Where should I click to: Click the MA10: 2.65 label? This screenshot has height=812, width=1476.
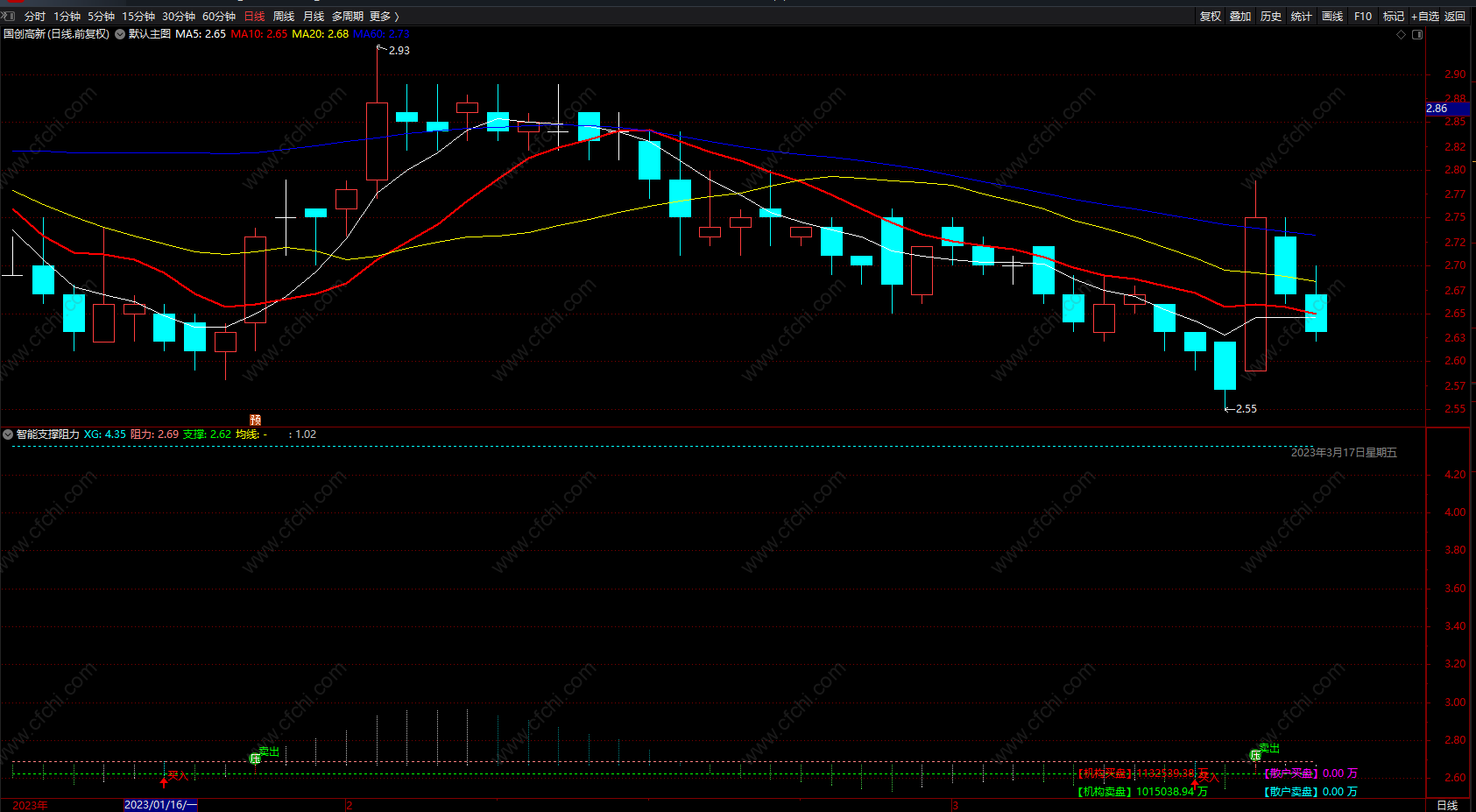click(259, 34)
